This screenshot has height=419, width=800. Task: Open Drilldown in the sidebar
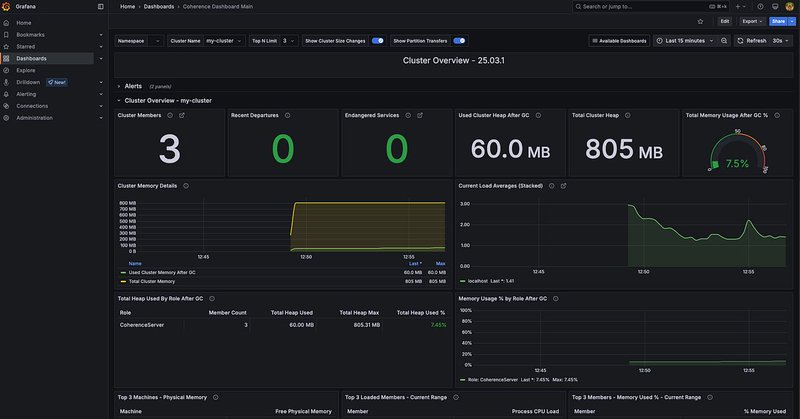pos(28,82)
